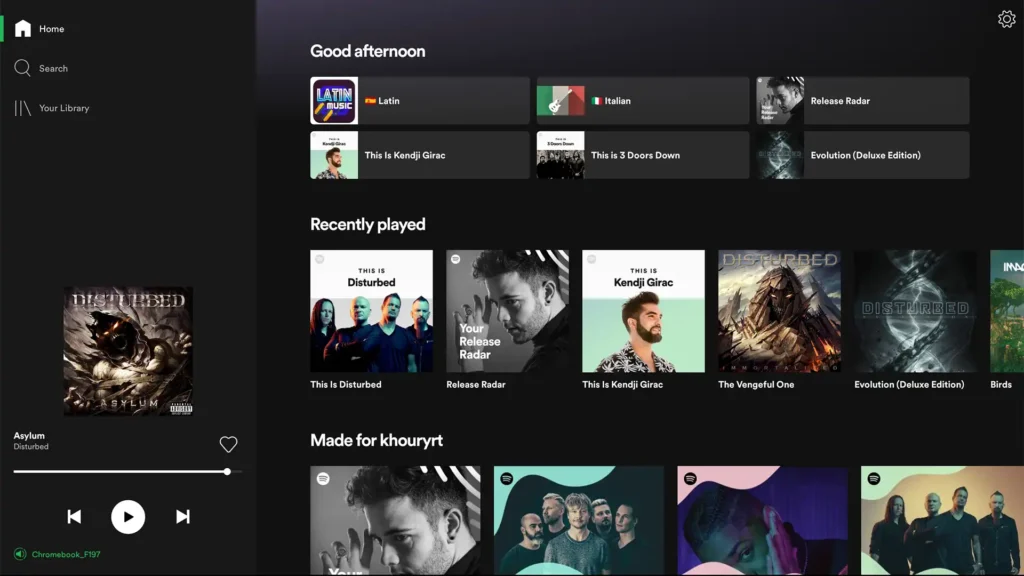Screen dimensions: 1024x576
Task: Open the settings gear icon
Action: (x=1006, y=19)
